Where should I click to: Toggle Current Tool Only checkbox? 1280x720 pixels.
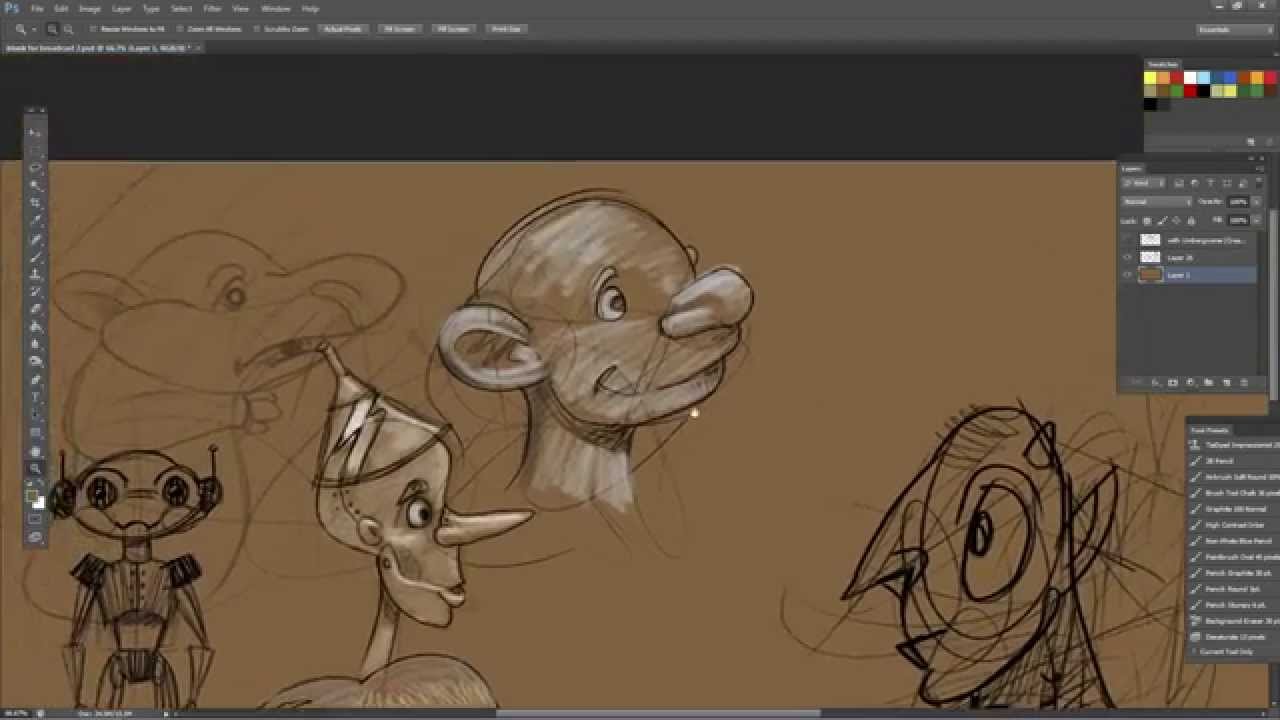[1194, 652]
